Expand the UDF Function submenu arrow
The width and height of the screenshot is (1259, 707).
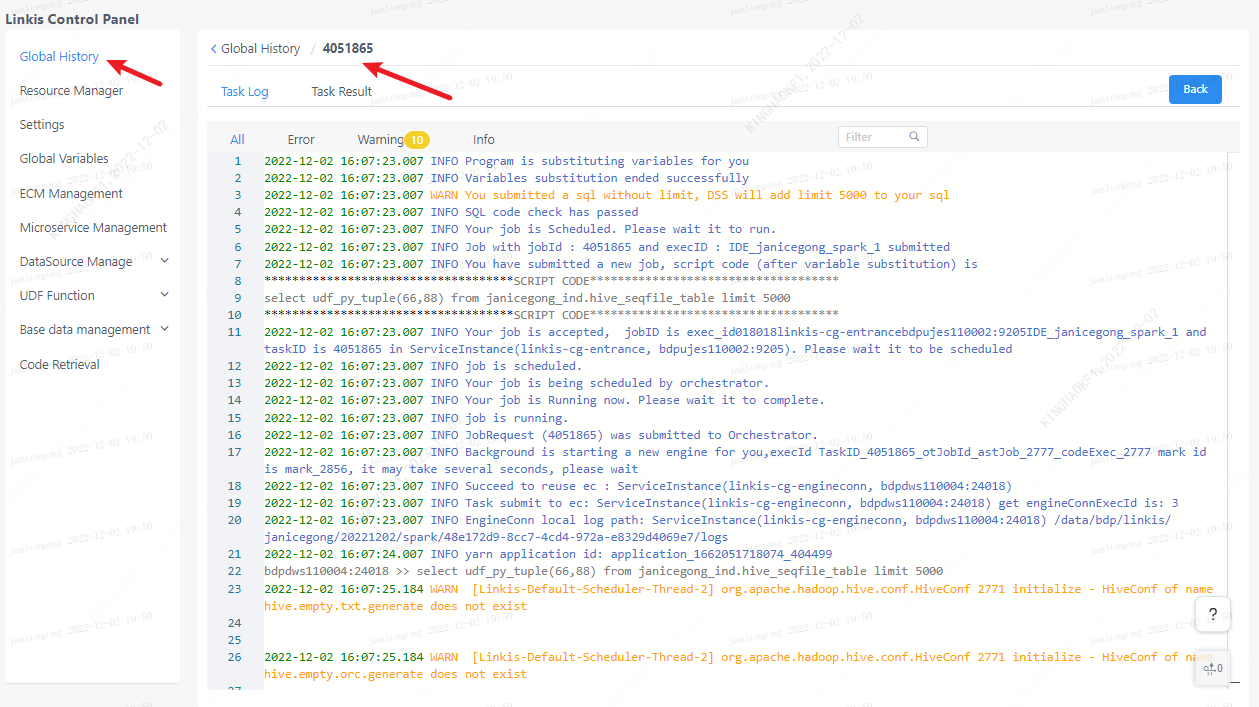tap(165, 295)
